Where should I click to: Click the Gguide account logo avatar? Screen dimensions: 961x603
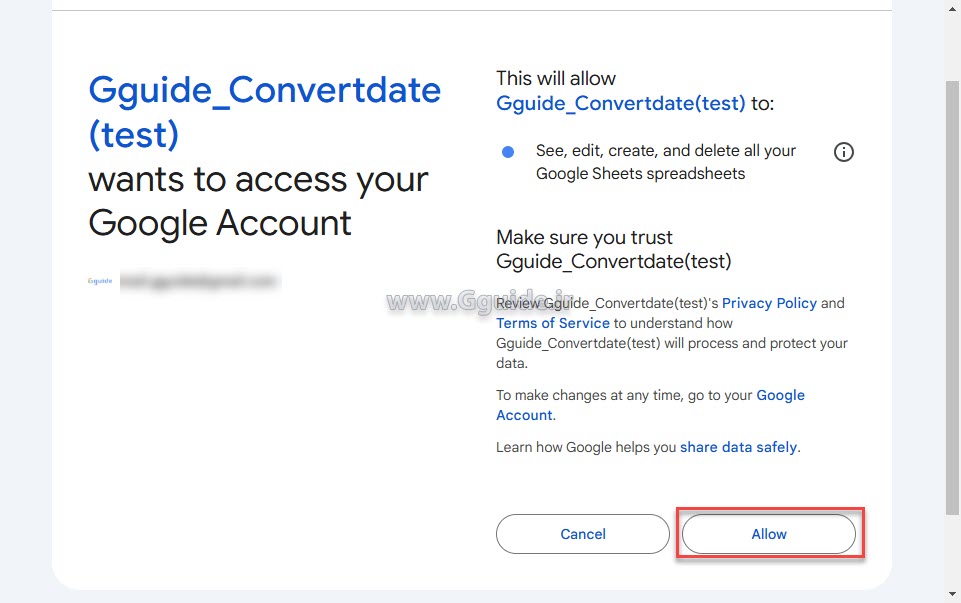(x=99, y=282)
